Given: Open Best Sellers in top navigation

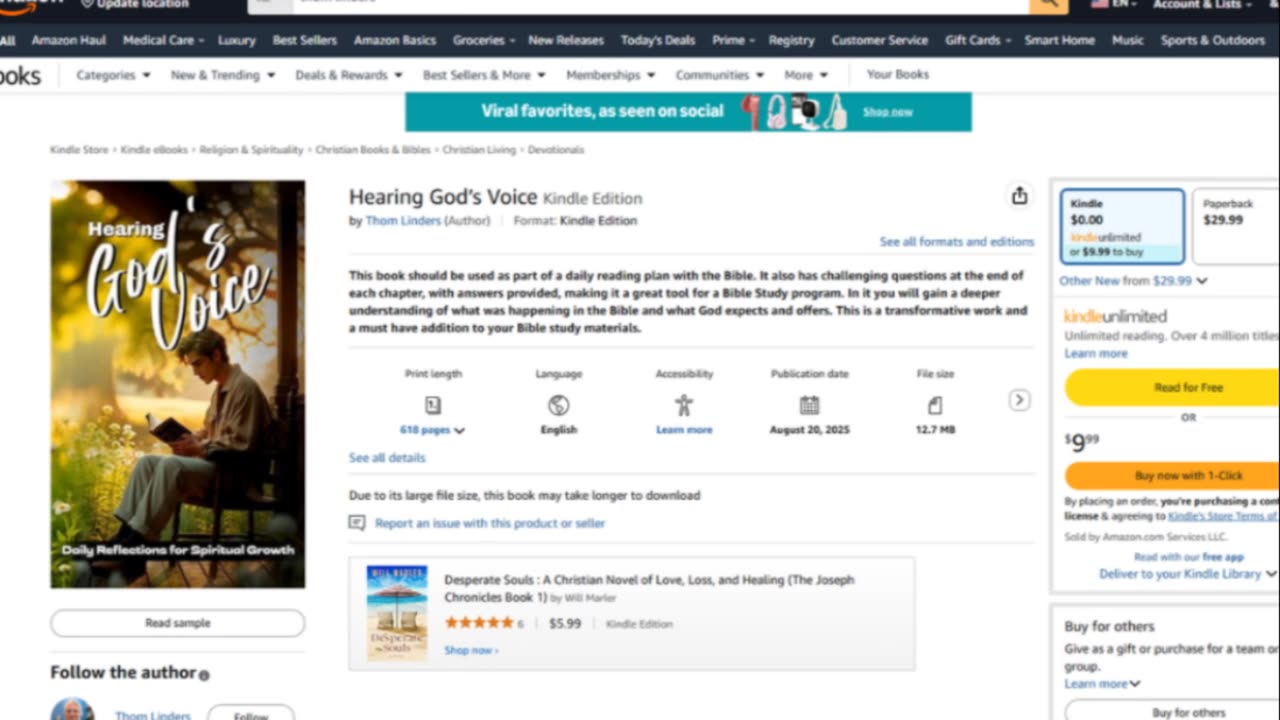Looking at the screenshot, I should click(x=304, y=40).
